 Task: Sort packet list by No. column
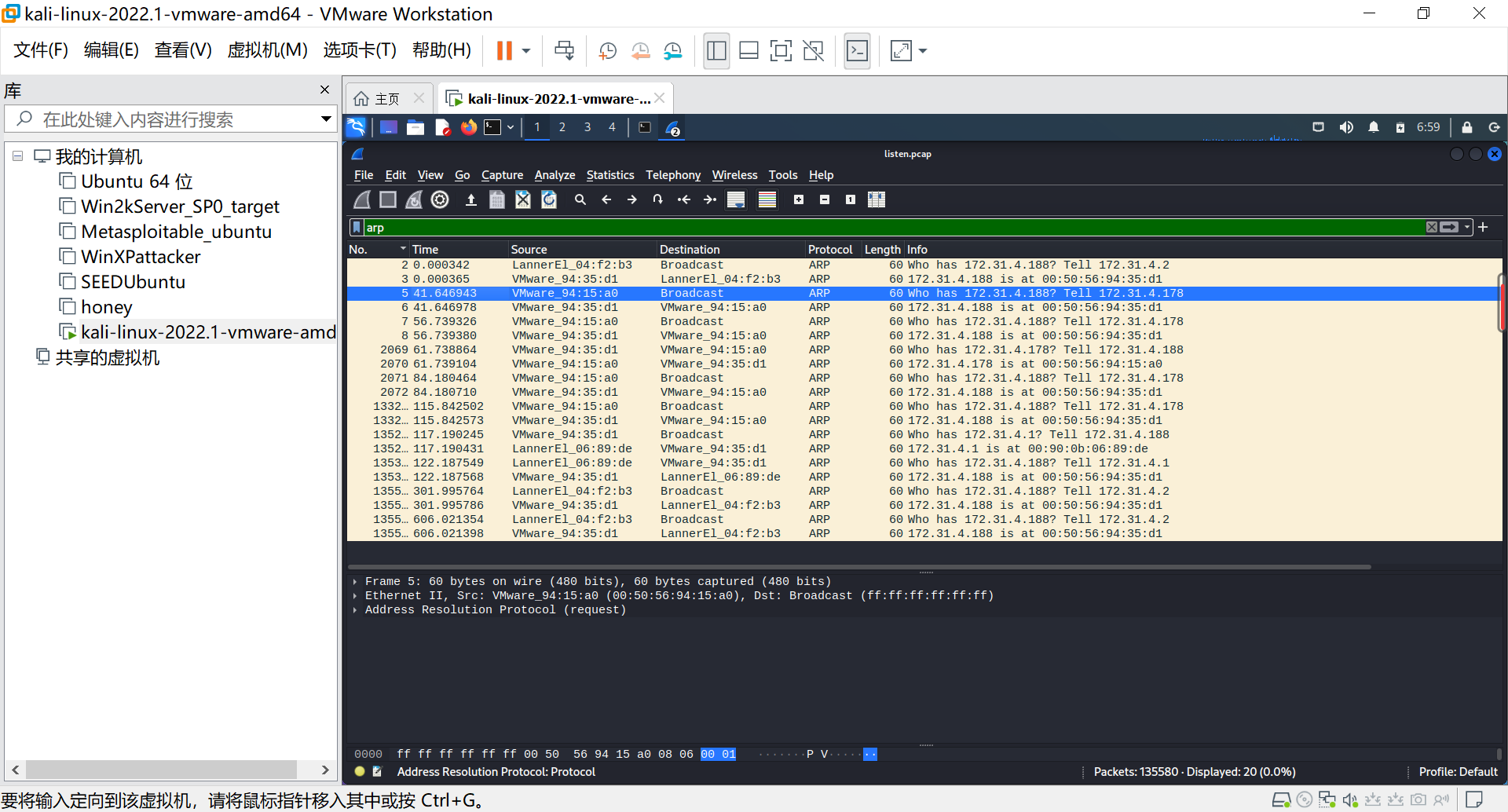(378, 250)
